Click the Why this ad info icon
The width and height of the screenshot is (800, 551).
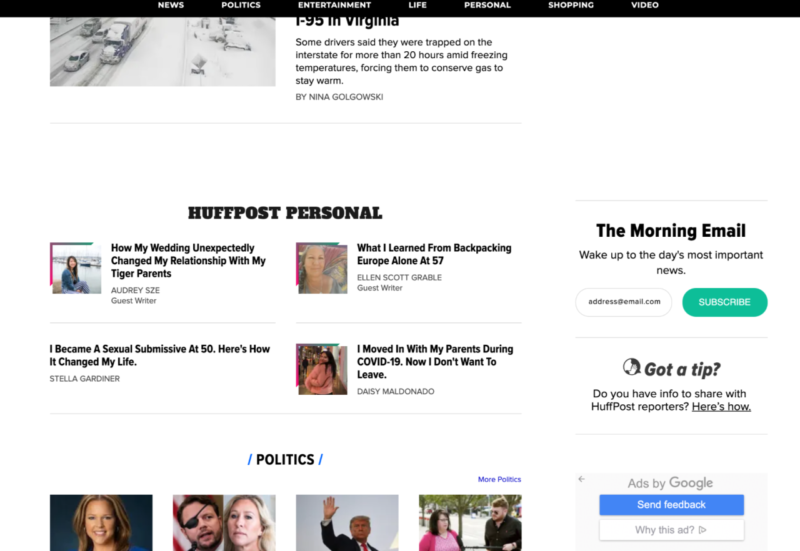[x=703, y=530]
